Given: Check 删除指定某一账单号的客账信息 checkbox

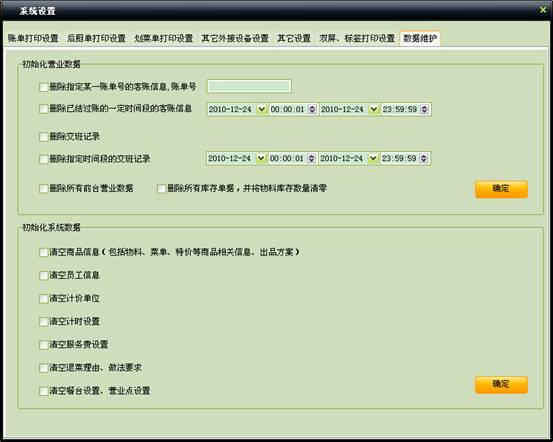Looking at the screenshot, I should tap(44, 87).
